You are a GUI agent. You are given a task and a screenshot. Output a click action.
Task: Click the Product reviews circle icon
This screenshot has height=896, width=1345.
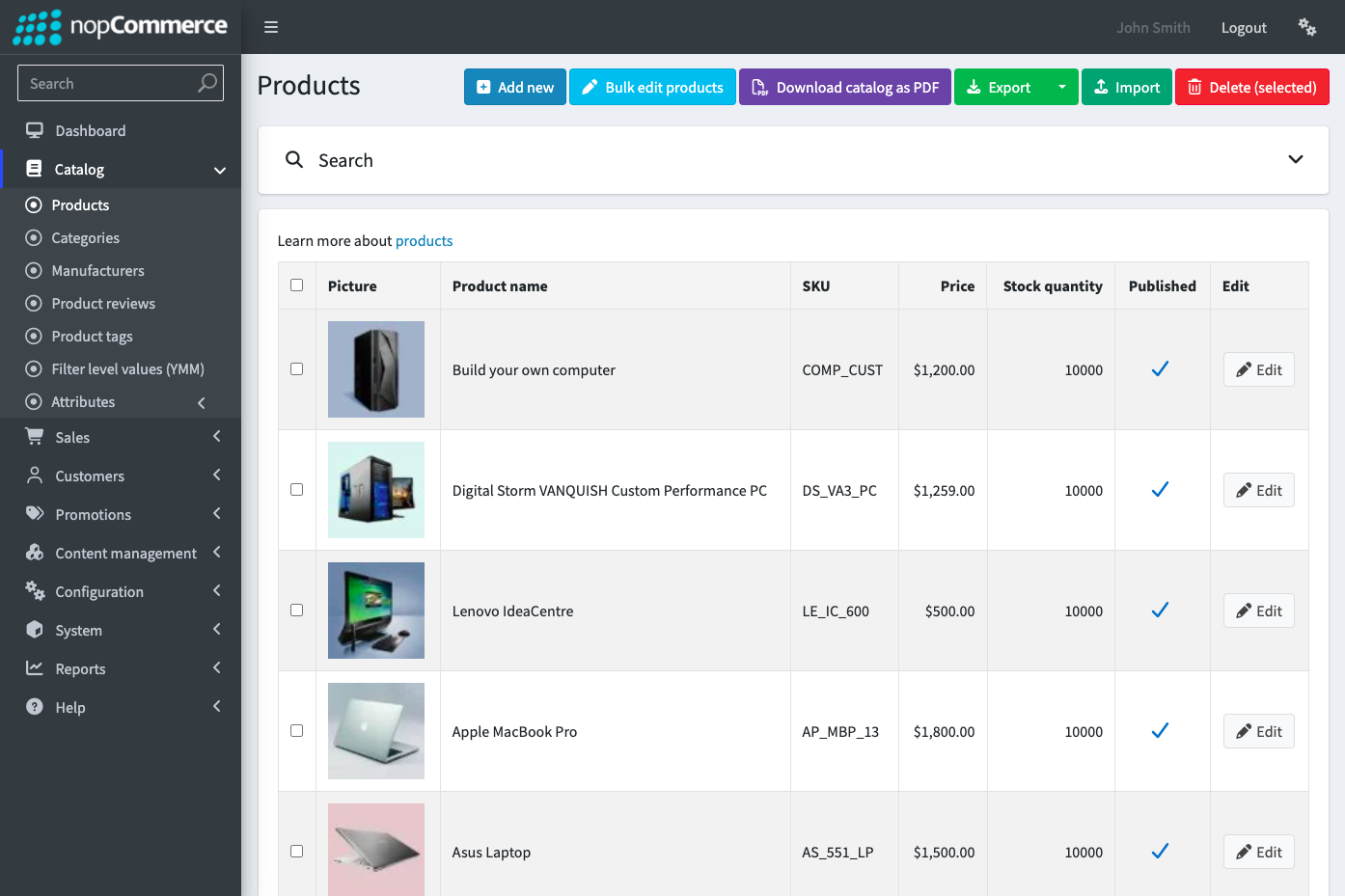point(34,304)
